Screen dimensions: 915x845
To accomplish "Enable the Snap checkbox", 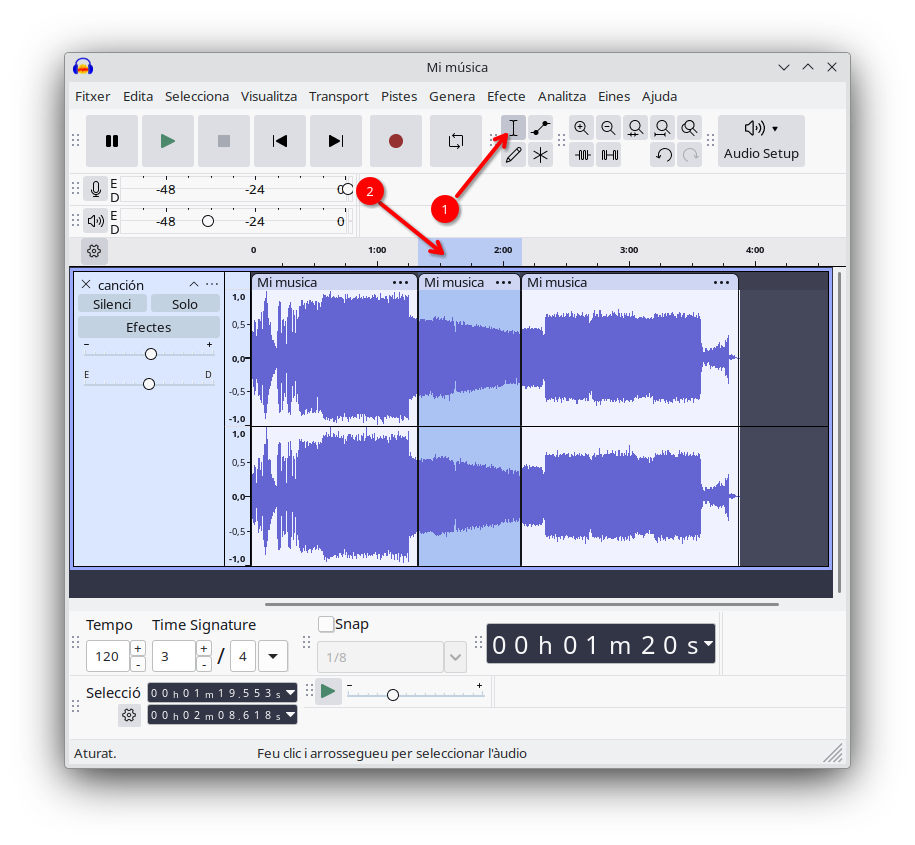I will pyautogui.click(x=326, y=624).
